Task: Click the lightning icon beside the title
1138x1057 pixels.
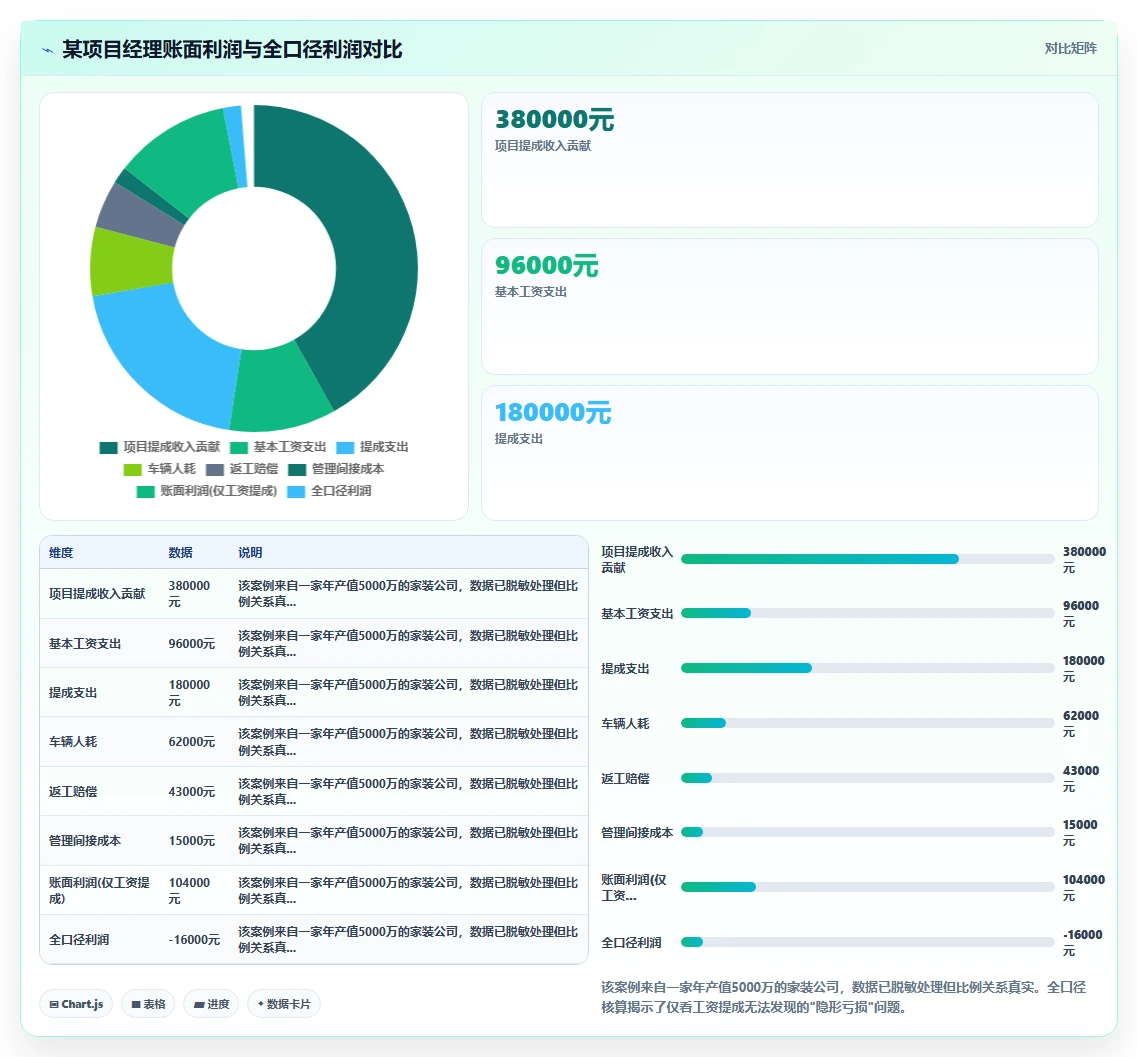Action: click(47, 50)
